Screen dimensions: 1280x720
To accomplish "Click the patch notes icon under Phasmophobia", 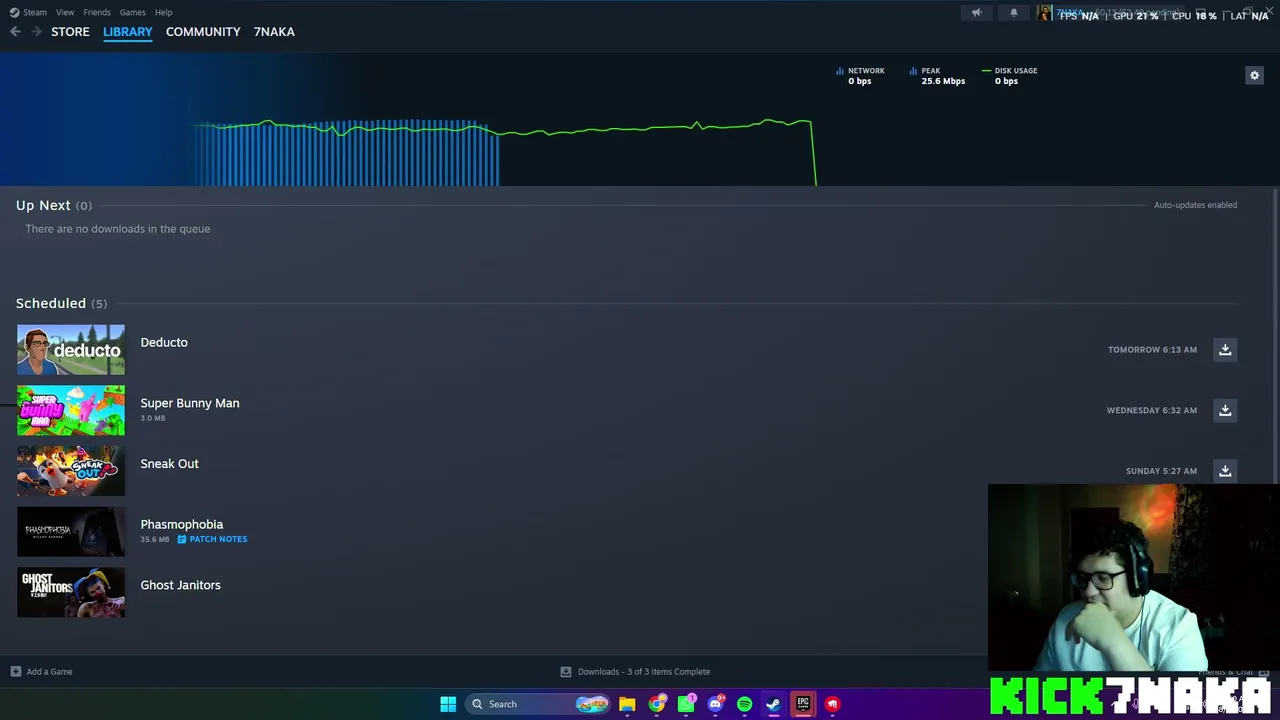I will point(182,539).
